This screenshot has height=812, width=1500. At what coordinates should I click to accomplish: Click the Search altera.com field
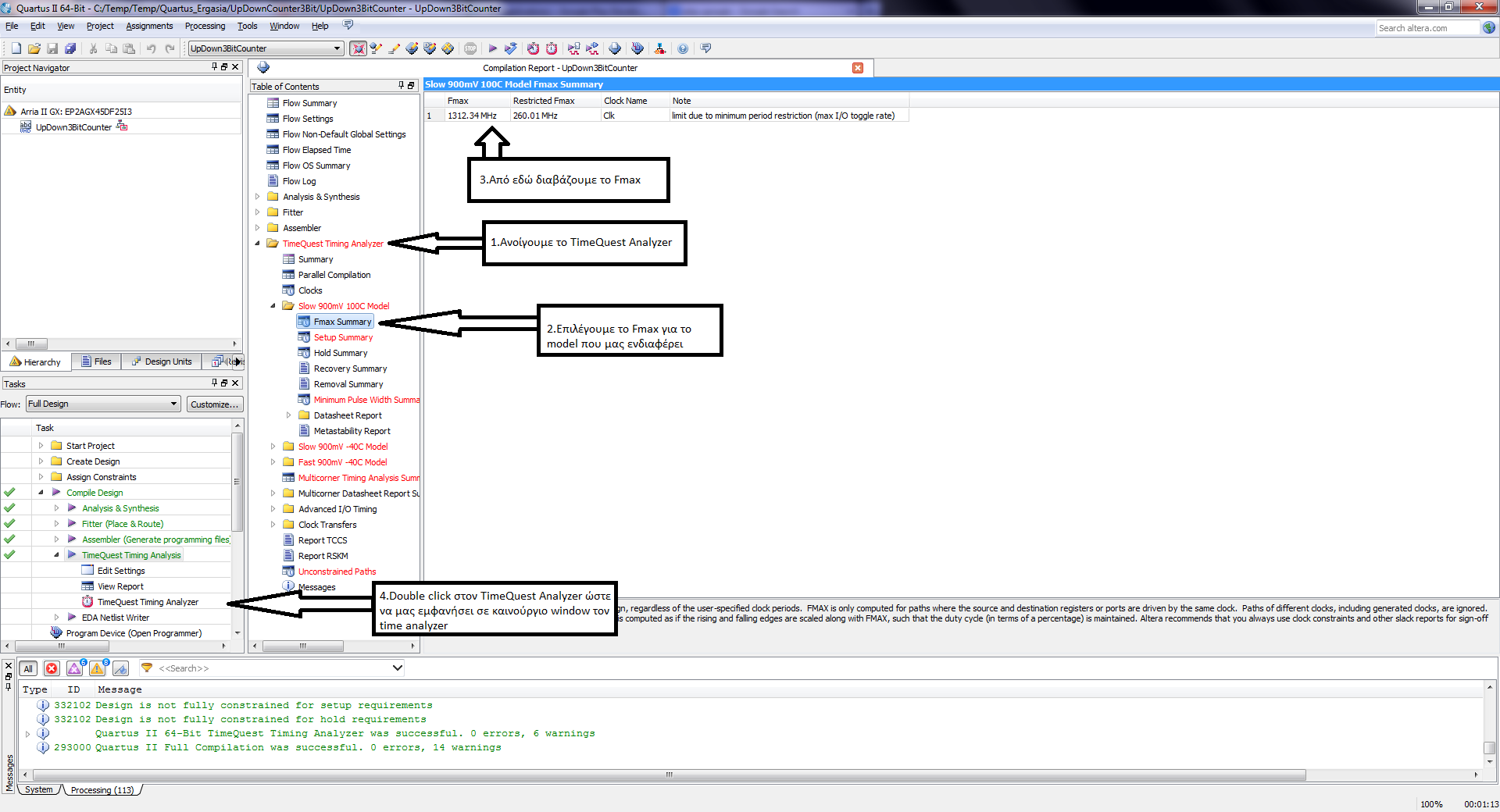1428,28
